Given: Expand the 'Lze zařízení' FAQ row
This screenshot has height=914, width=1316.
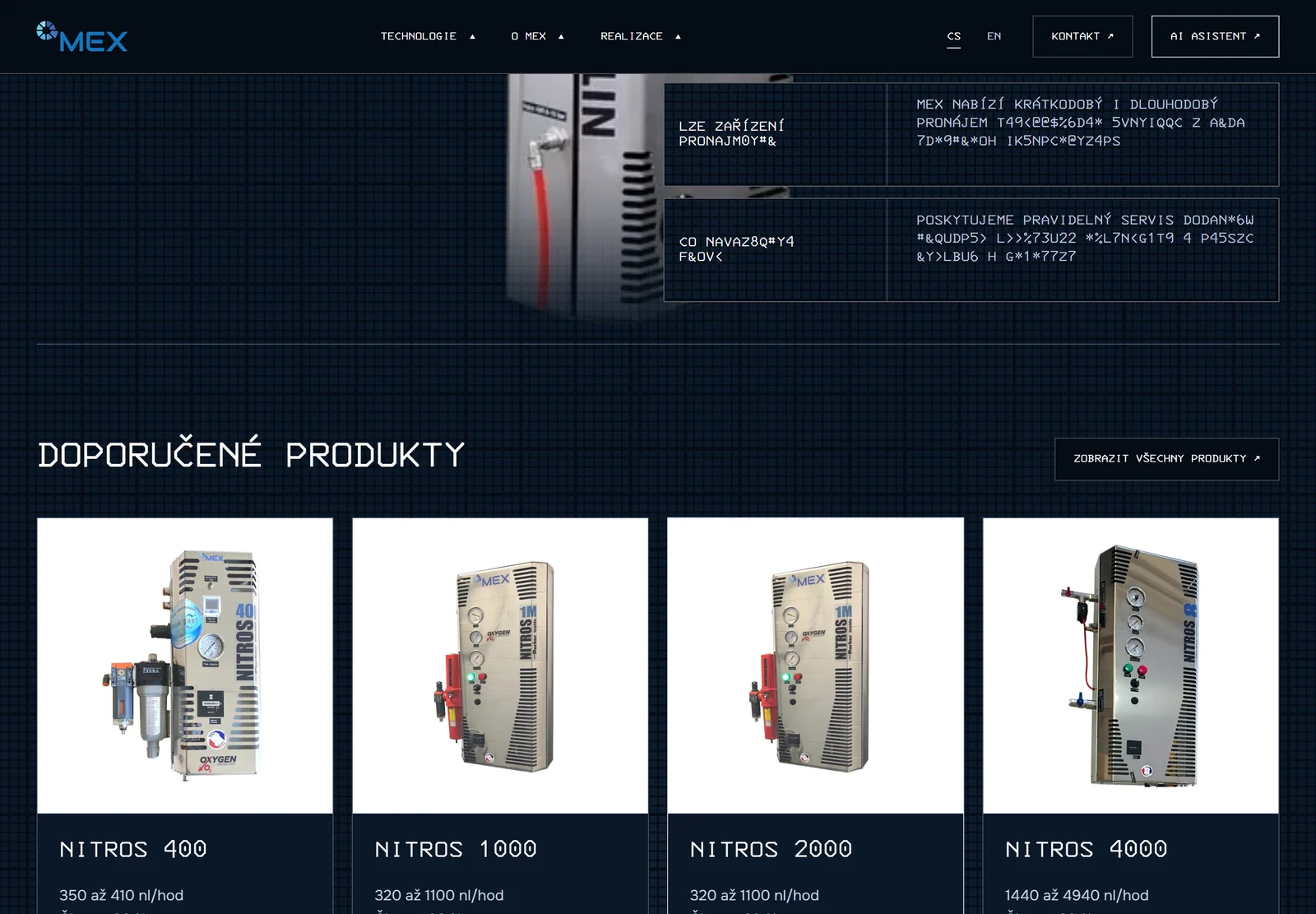Looking at the screenshot, I should pyautogui.click(x=971, y=134).
